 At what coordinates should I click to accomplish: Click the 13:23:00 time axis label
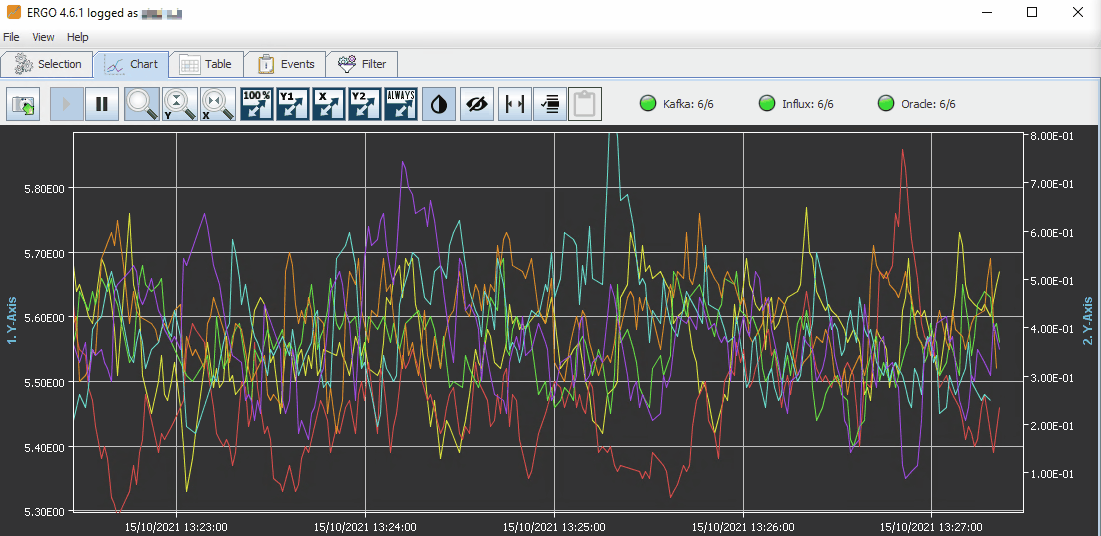[x=176, y=526]
